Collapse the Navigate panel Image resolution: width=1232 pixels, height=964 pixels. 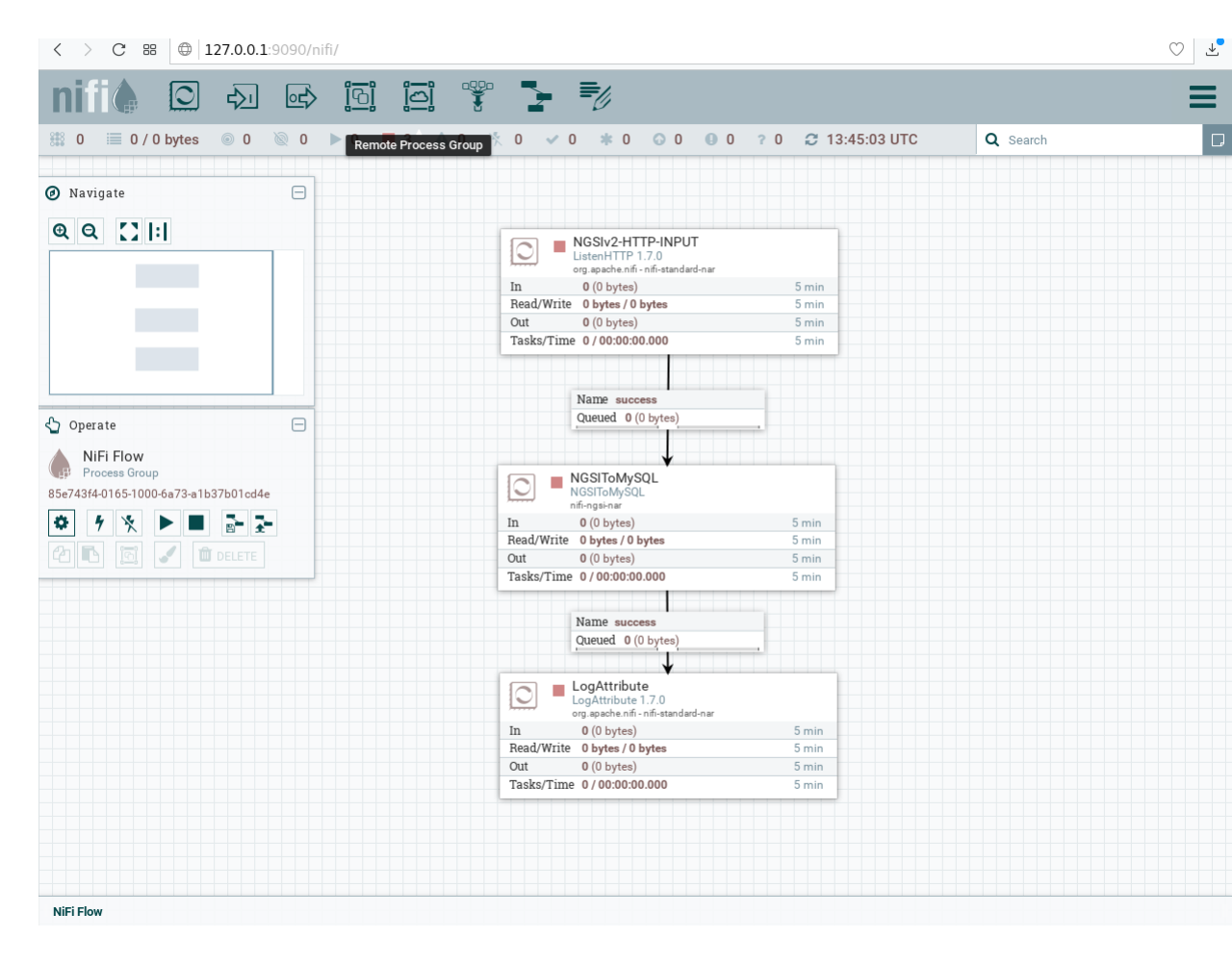coord(298,192)
